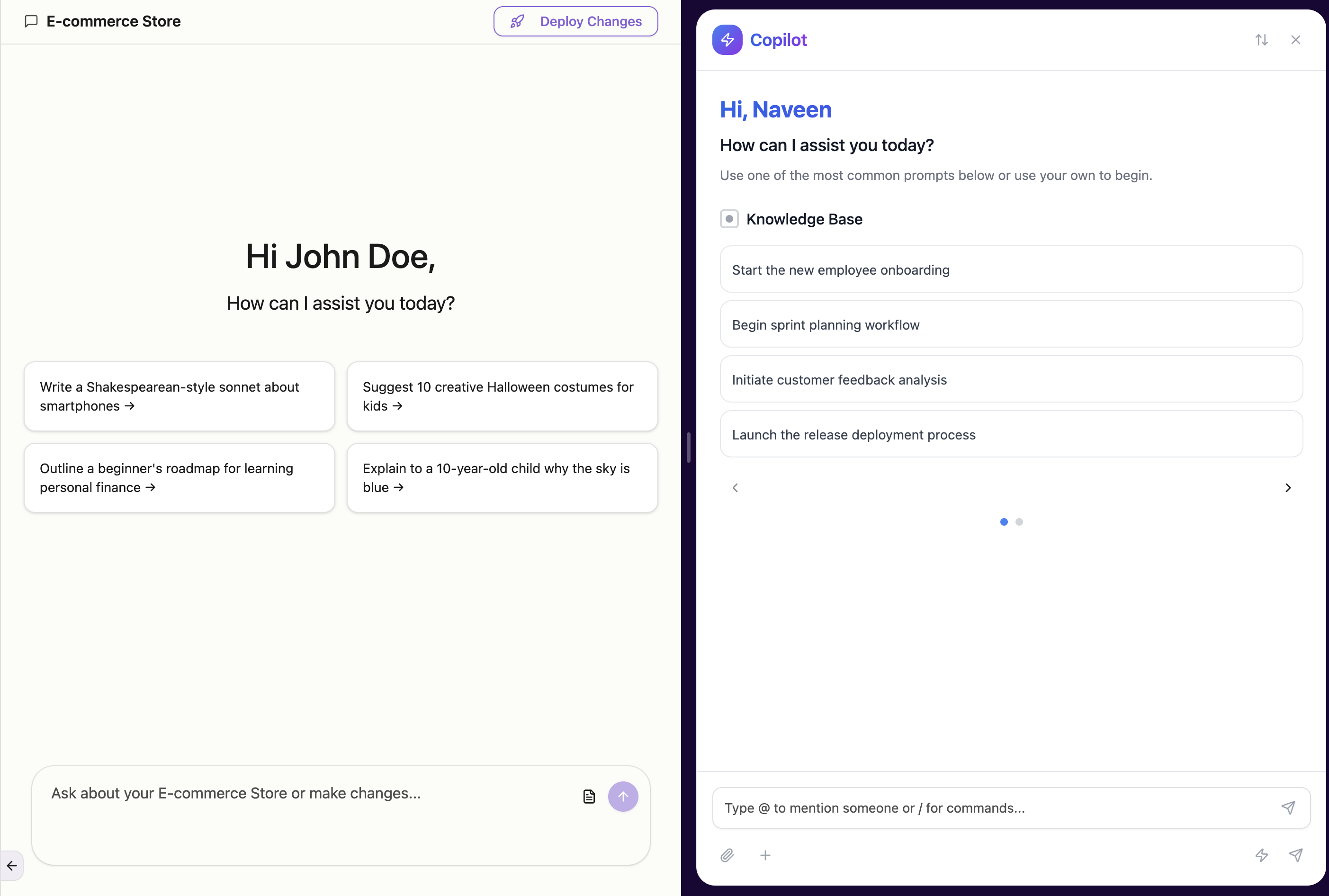Screen dimensions: 1329x896
Task: Click the paperclip attachment icon
Action: (x=727, y=855)
